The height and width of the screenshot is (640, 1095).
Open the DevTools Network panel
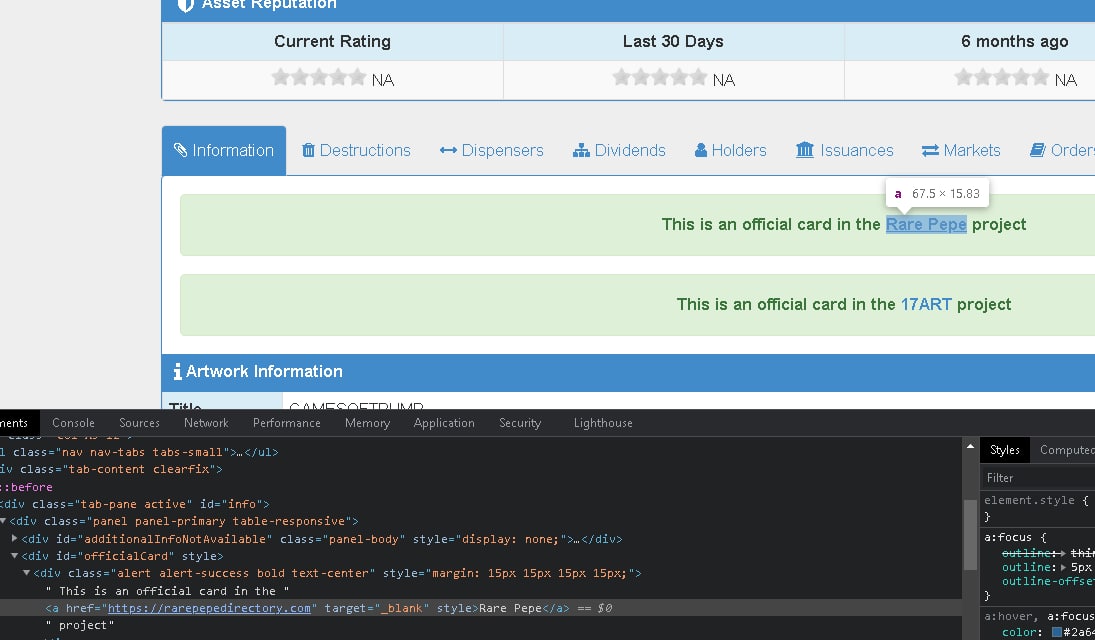(206, 423)
